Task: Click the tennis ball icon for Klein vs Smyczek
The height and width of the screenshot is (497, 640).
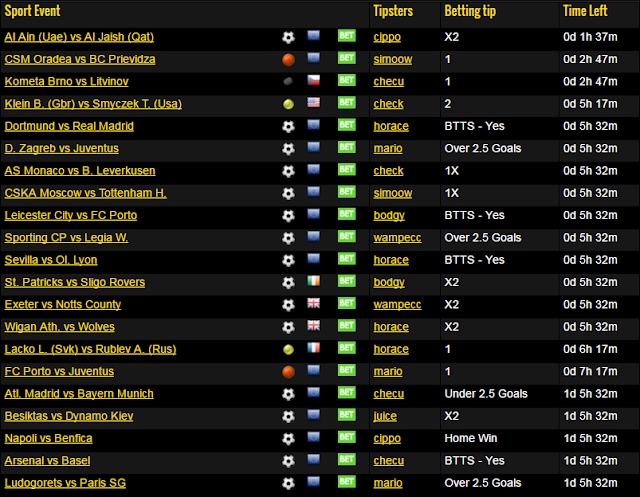Action: [289, 104]
